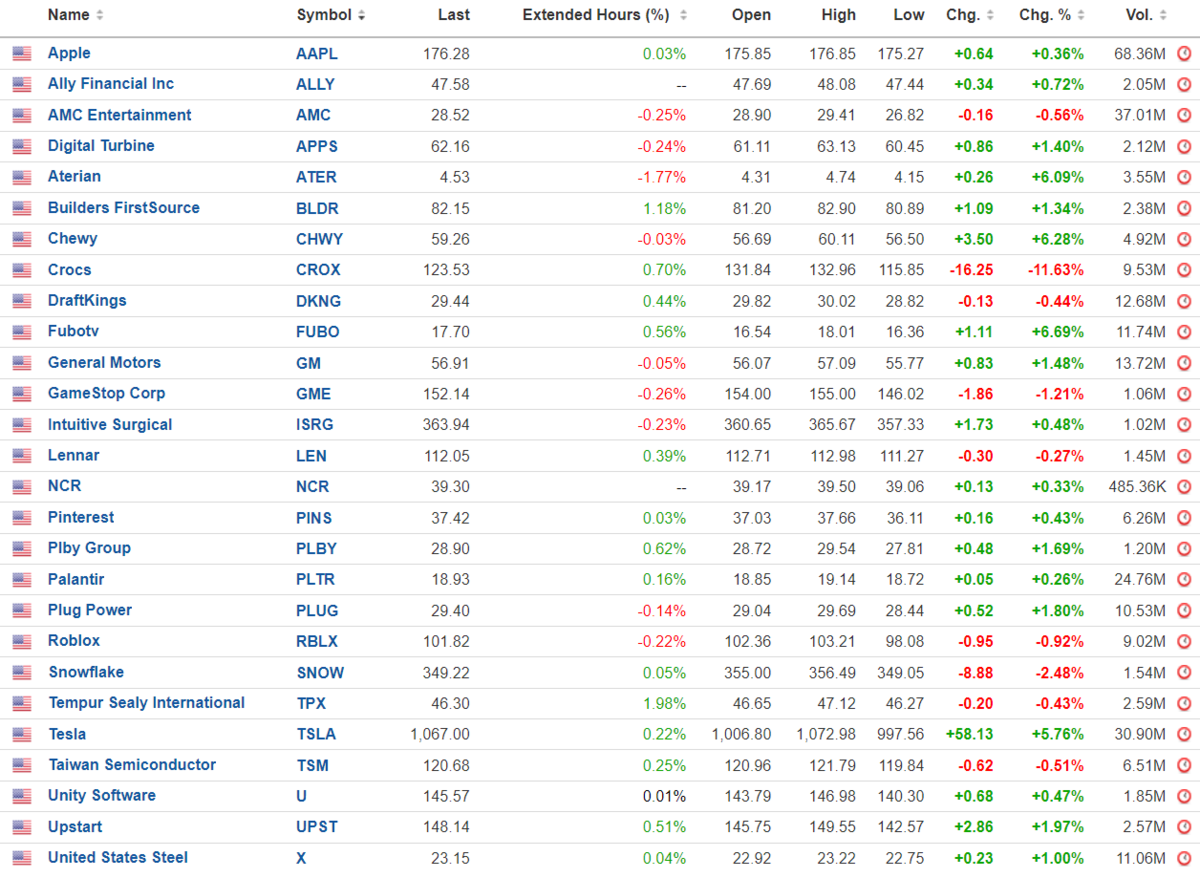Click the clock icon in Roblox row

1184,642
